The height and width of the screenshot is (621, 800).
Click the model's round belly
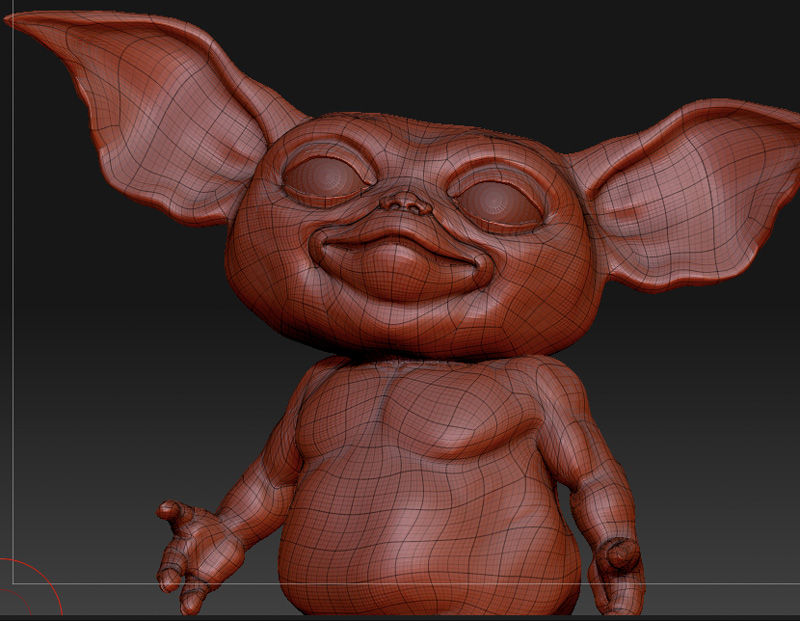[429, 531]
